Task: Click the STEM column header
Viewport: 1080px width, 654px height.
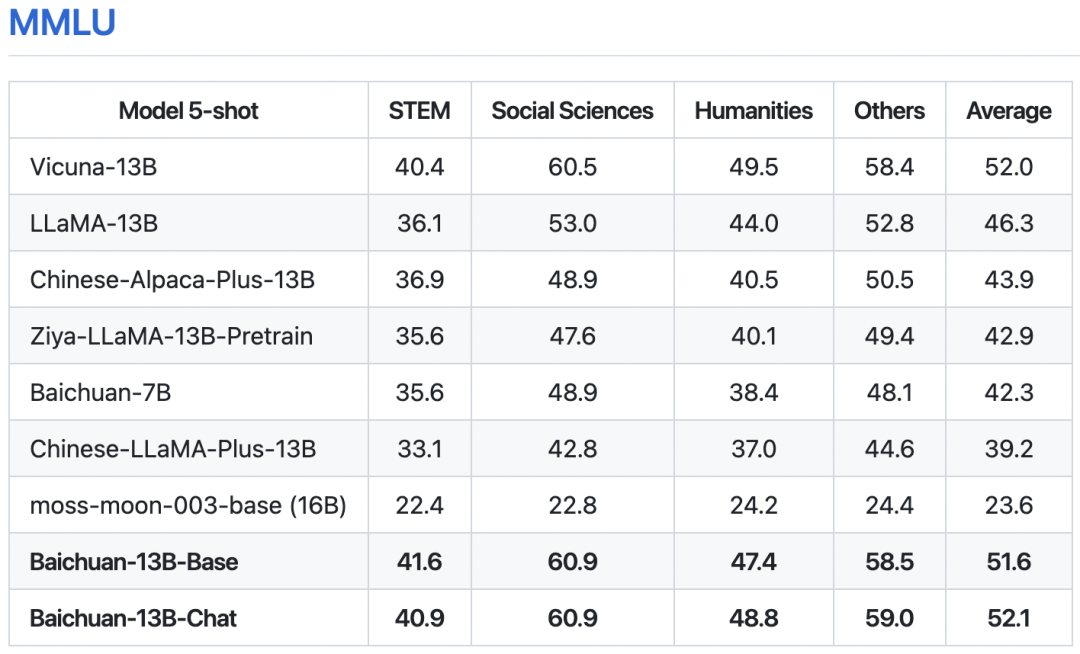Action: click(419, 111)
